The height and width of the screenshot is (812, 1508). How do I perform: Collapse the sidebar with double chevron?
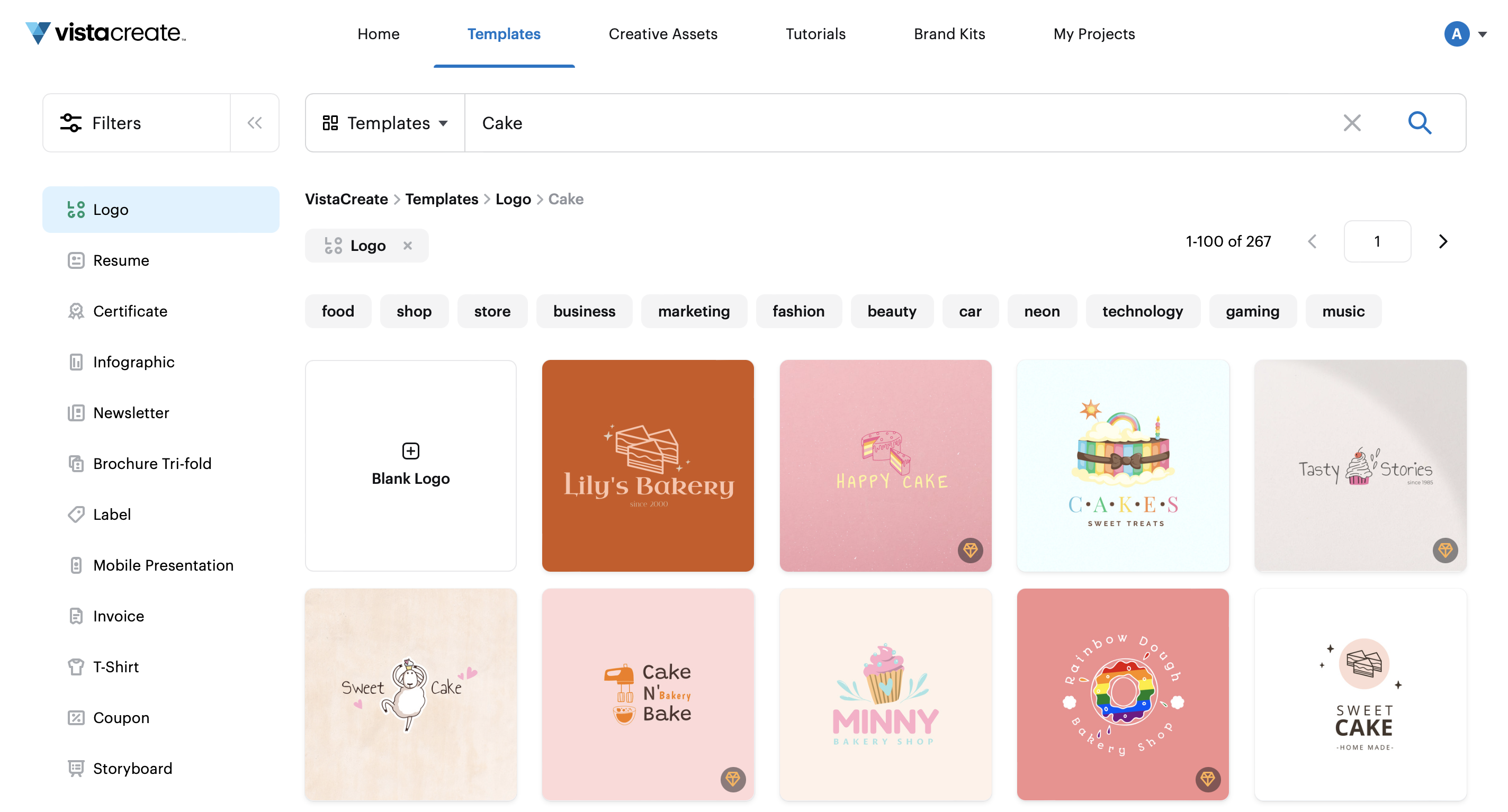tap(255, 123)
